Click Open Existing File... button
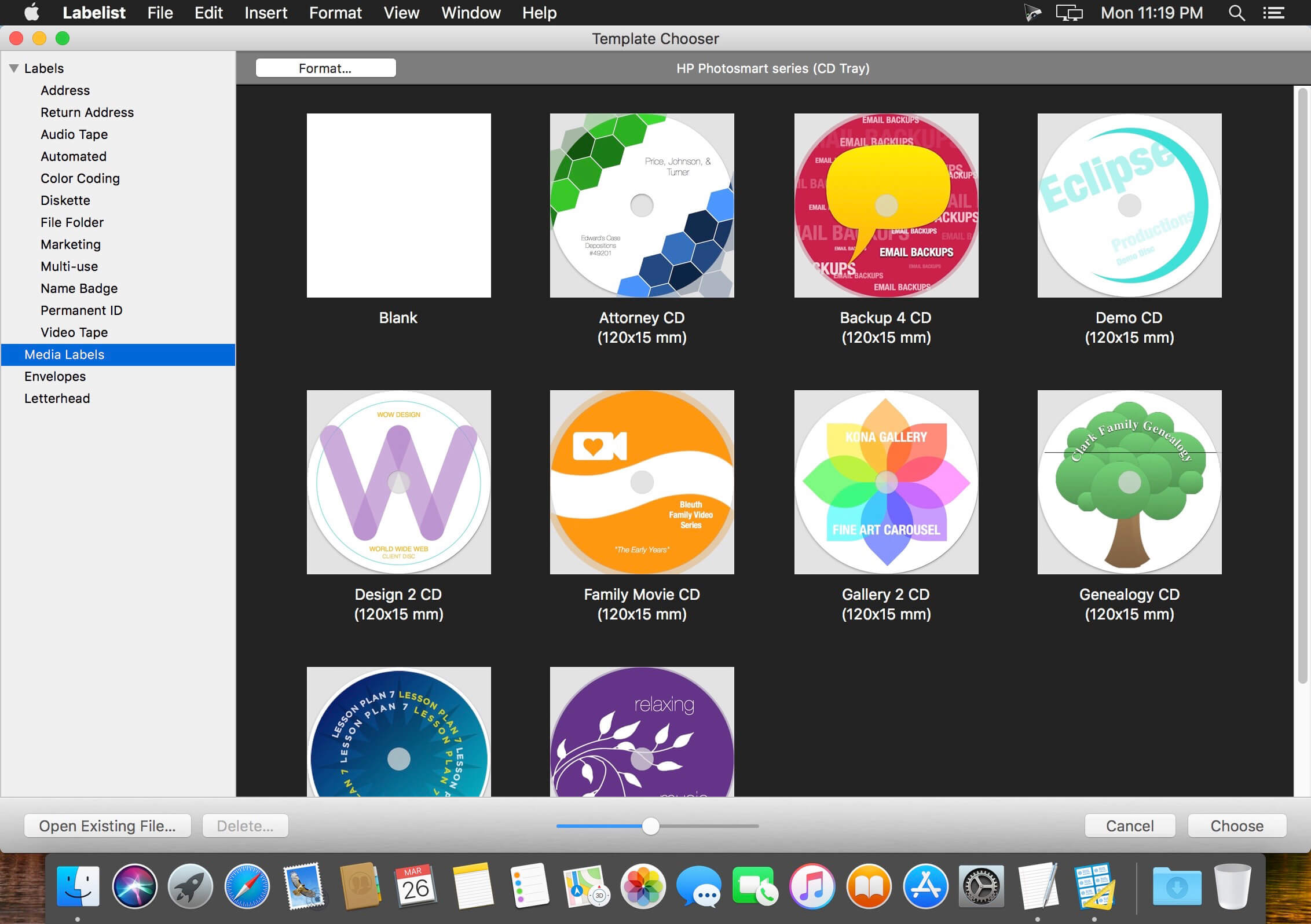1311x924 pixels. (x=107, y=826)
